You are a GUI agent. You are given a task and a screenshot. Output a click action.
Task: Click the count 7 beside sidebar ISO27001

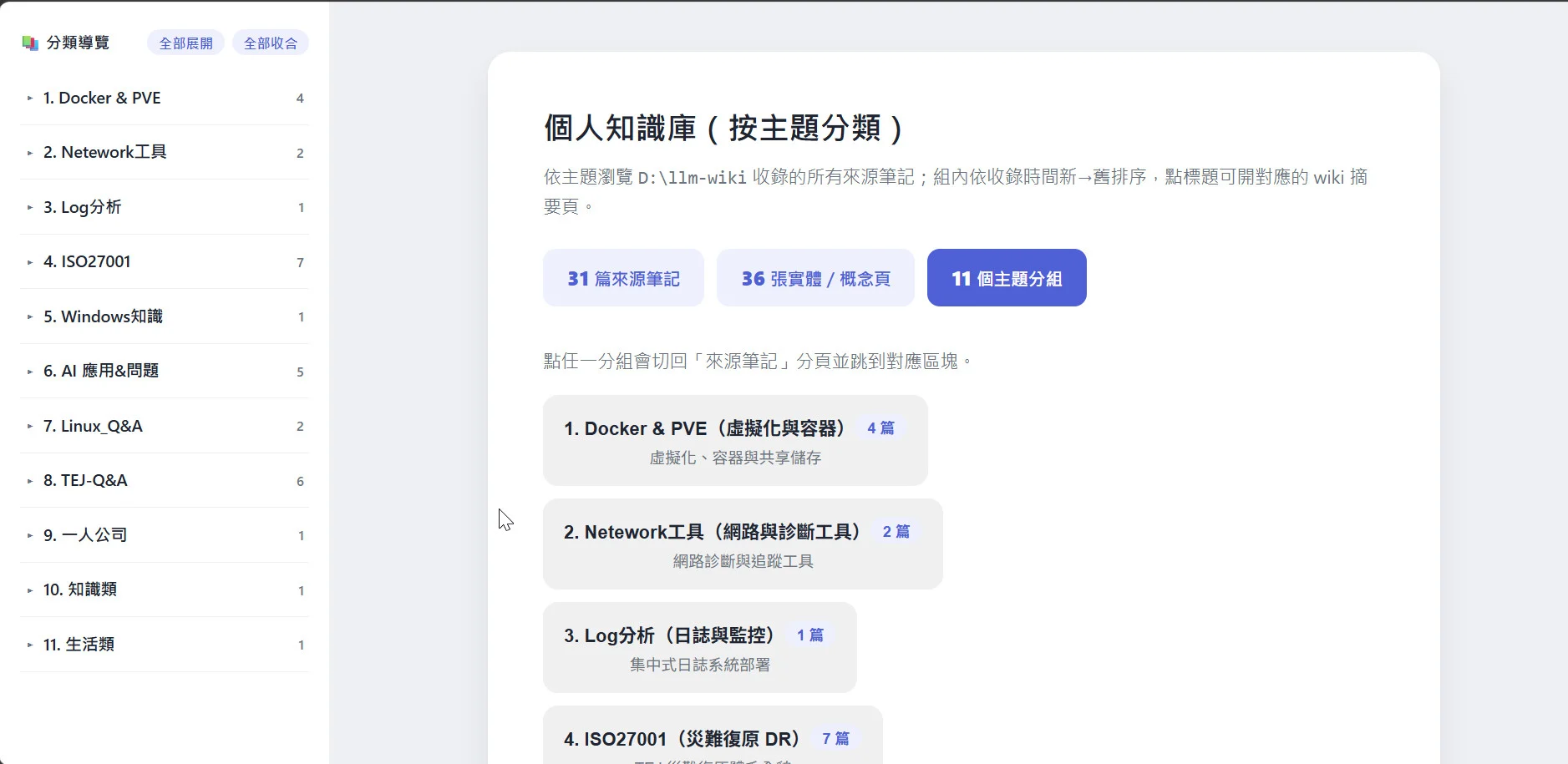(x=300, y=263)
